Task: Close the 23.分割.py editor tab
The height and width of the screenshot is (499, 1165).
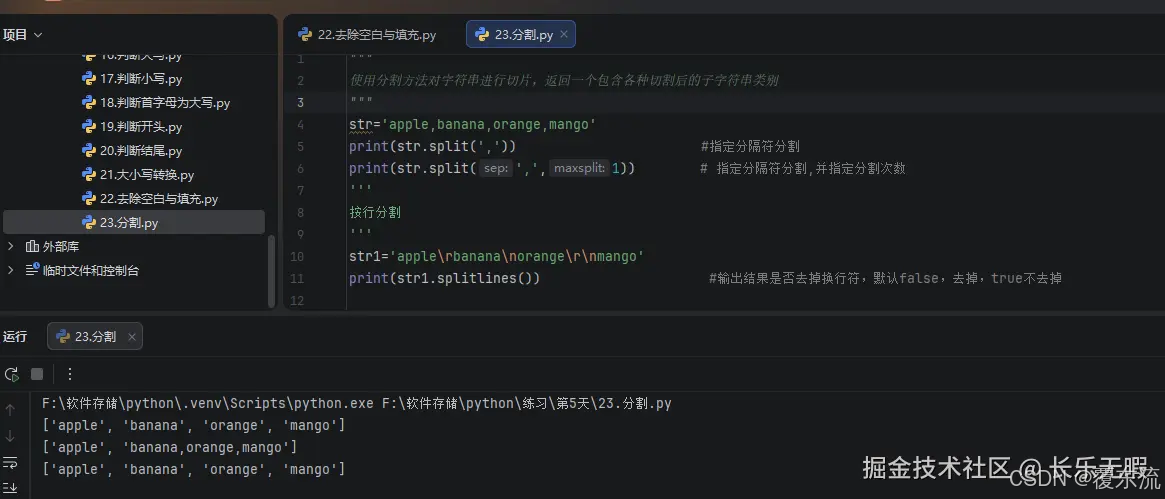Action: pos(564,34)
